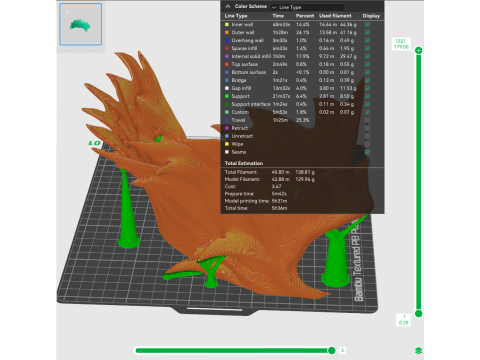Toggle display of Overhang wall
Image resolution: width=480 pixels, height=360 pixels.
[367, 40]
